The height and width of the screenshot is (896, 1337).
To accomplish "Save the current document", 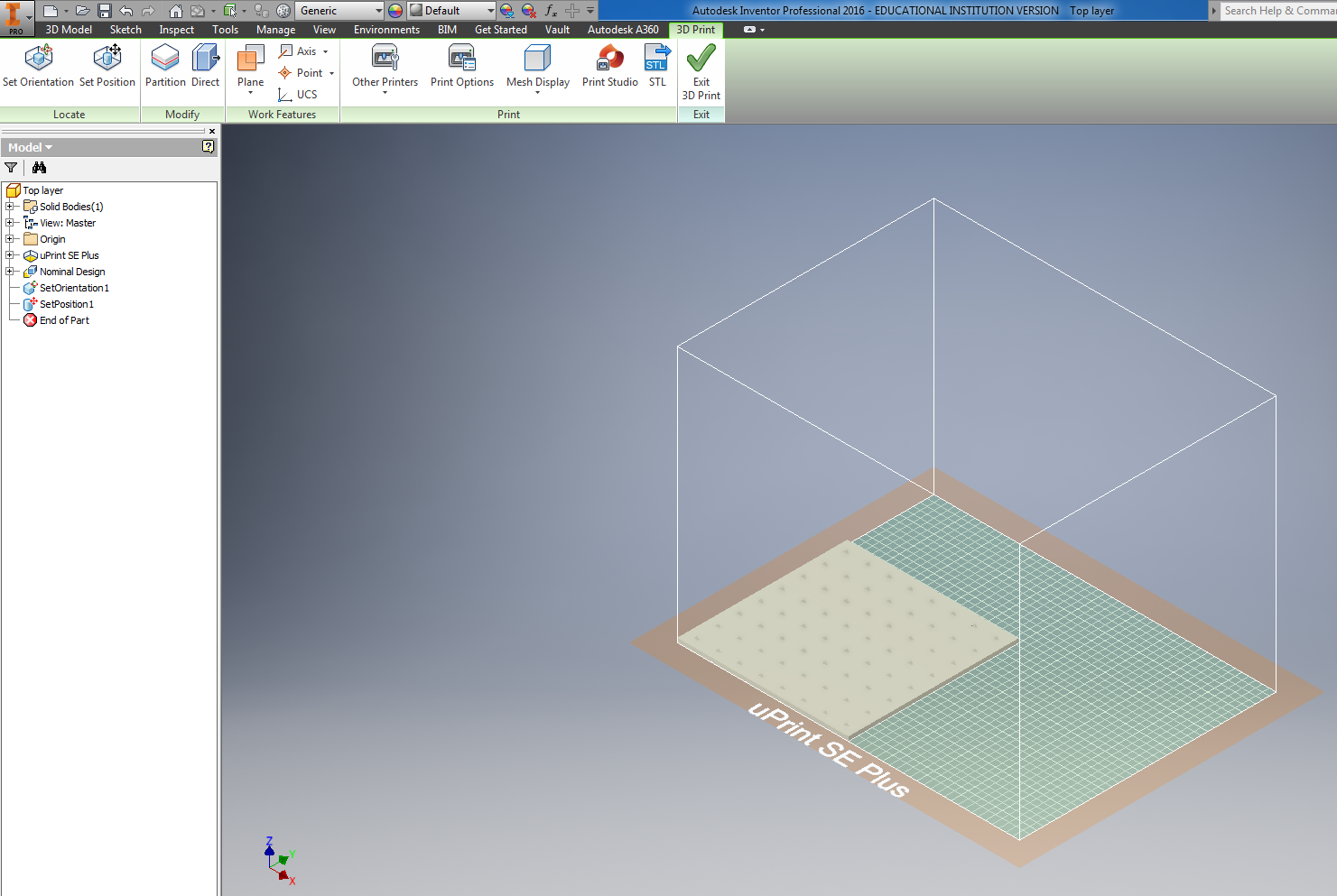I will pyautogui.click(x=105, y=11).
